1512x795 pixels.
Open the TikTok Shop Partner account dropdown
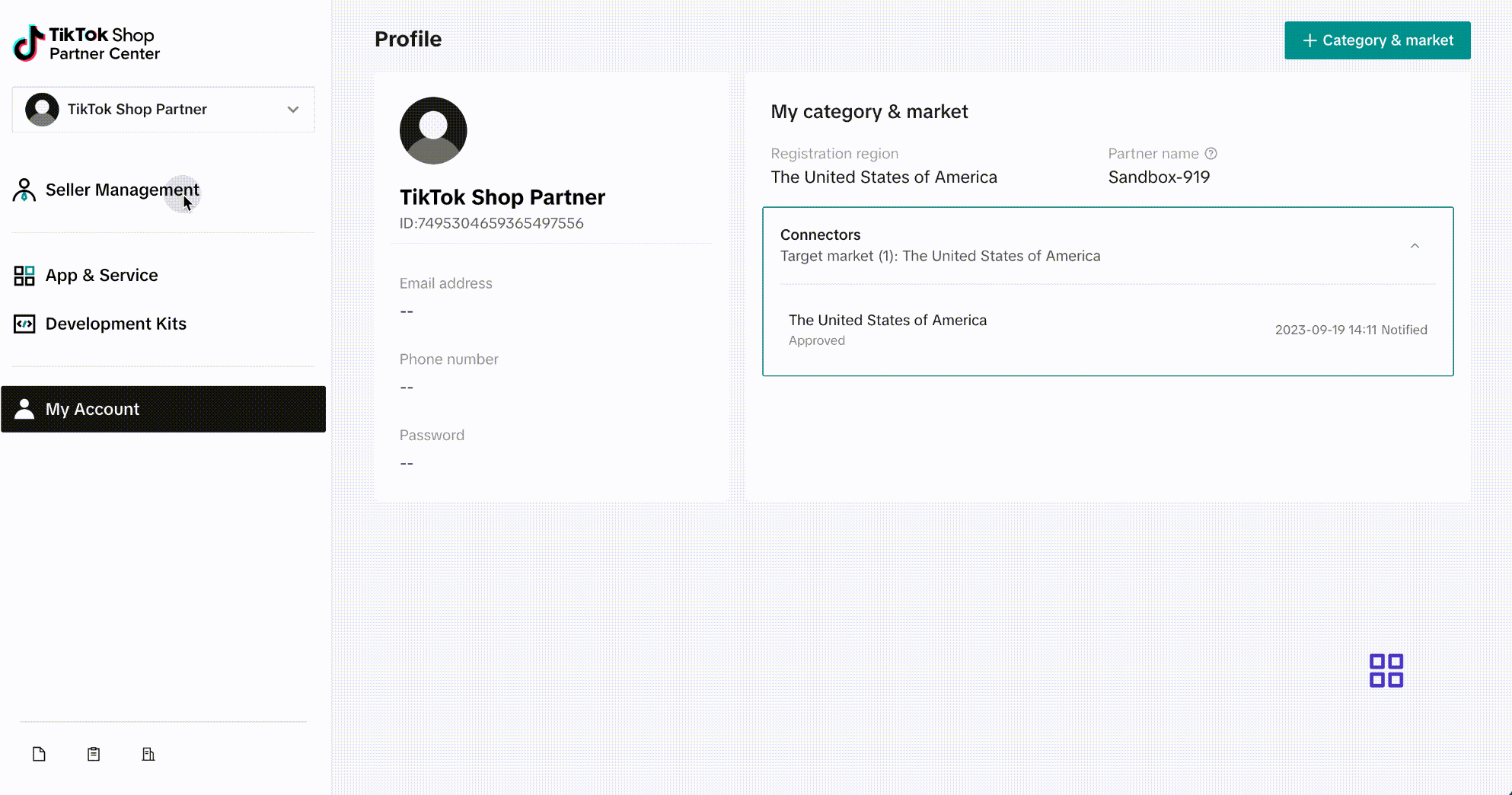pyautogui.click(x=164, y=110)
